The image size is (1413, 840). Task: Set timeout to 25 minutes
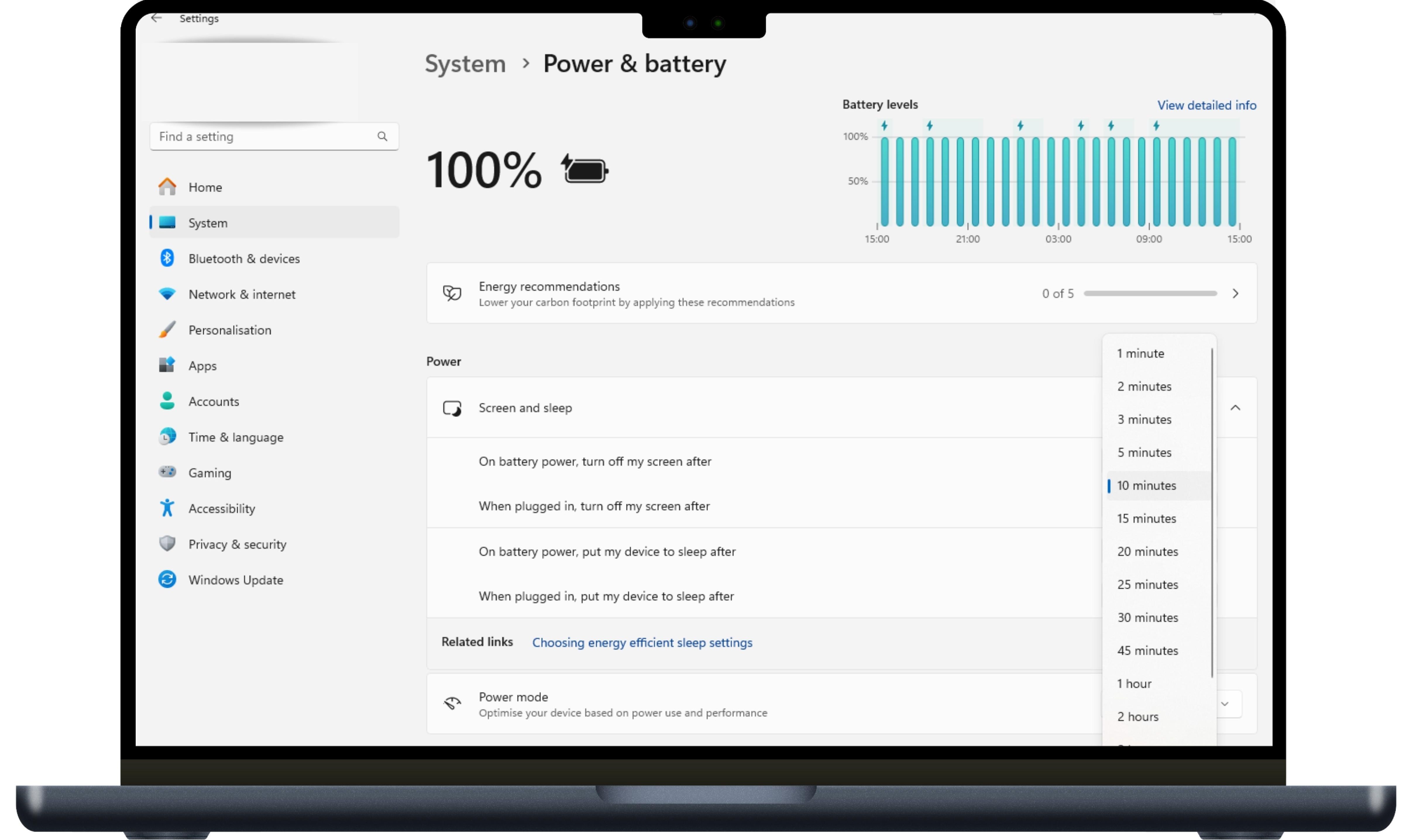pos(1158,584)
